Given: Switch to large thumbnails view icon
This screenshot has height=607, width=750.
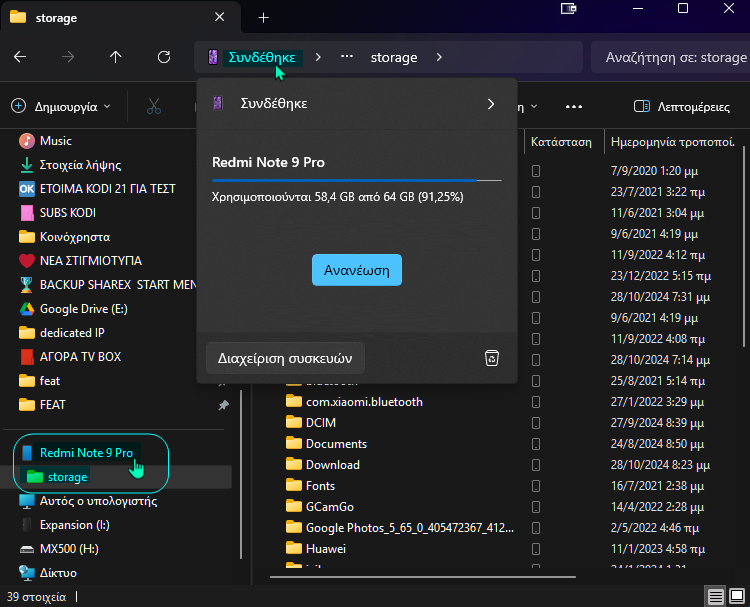Looking at the screenshot, I should tap(737, 596).
